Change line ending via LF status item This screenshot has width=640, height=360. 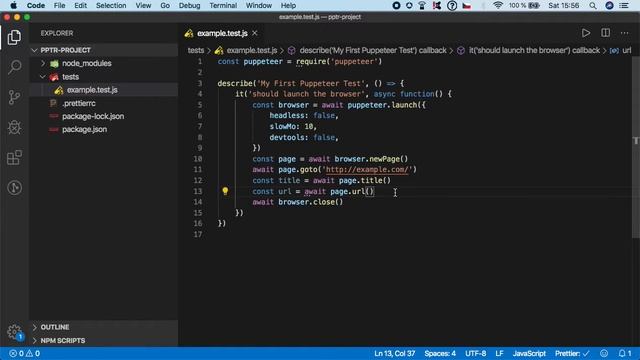[x=499, y=353]
